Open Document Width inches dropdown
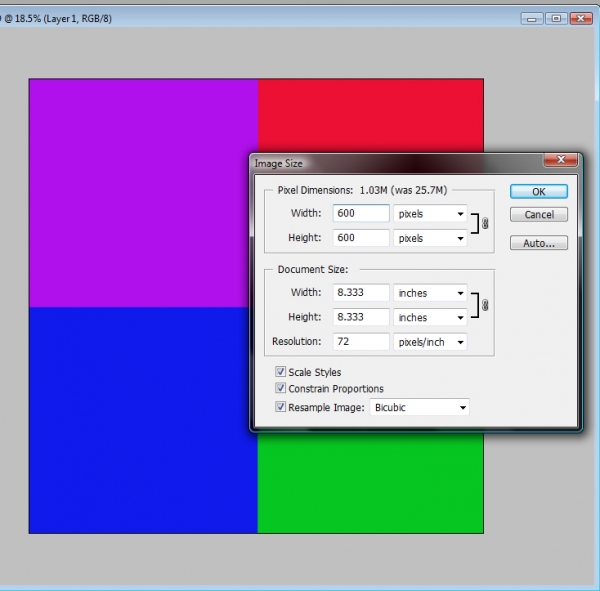The height and width of the screenshot is (591, 600). [430, 293]
